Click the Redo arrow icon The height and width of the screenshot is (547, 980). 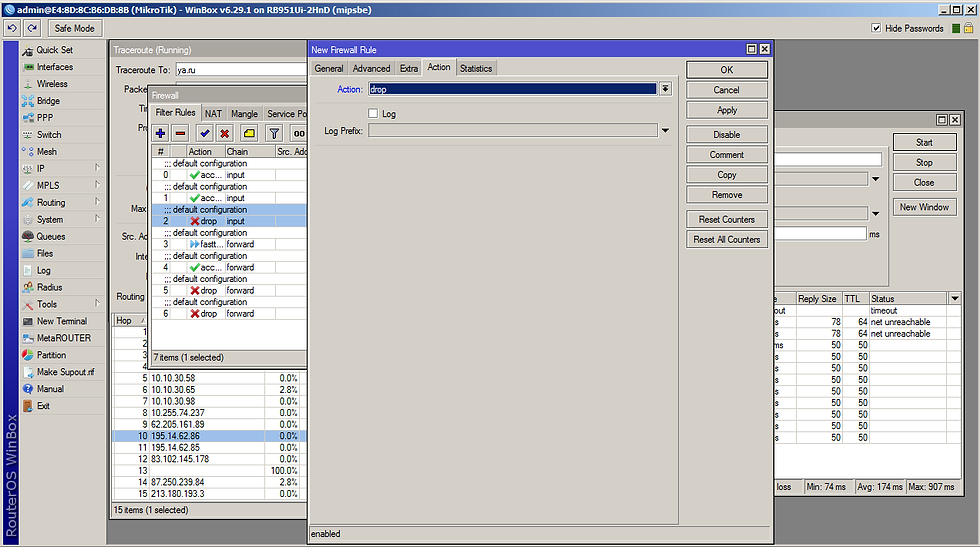32,28
